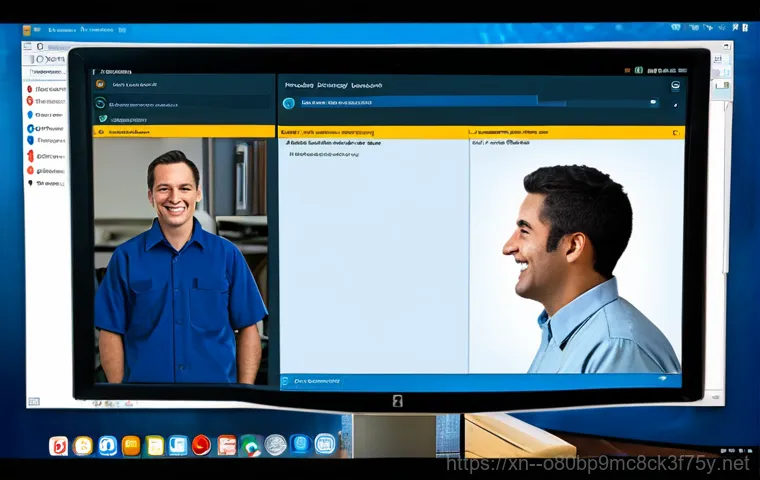Screen dimensions: 760x480
Task: Open the orange square dock icon
Action: point(131,446)
